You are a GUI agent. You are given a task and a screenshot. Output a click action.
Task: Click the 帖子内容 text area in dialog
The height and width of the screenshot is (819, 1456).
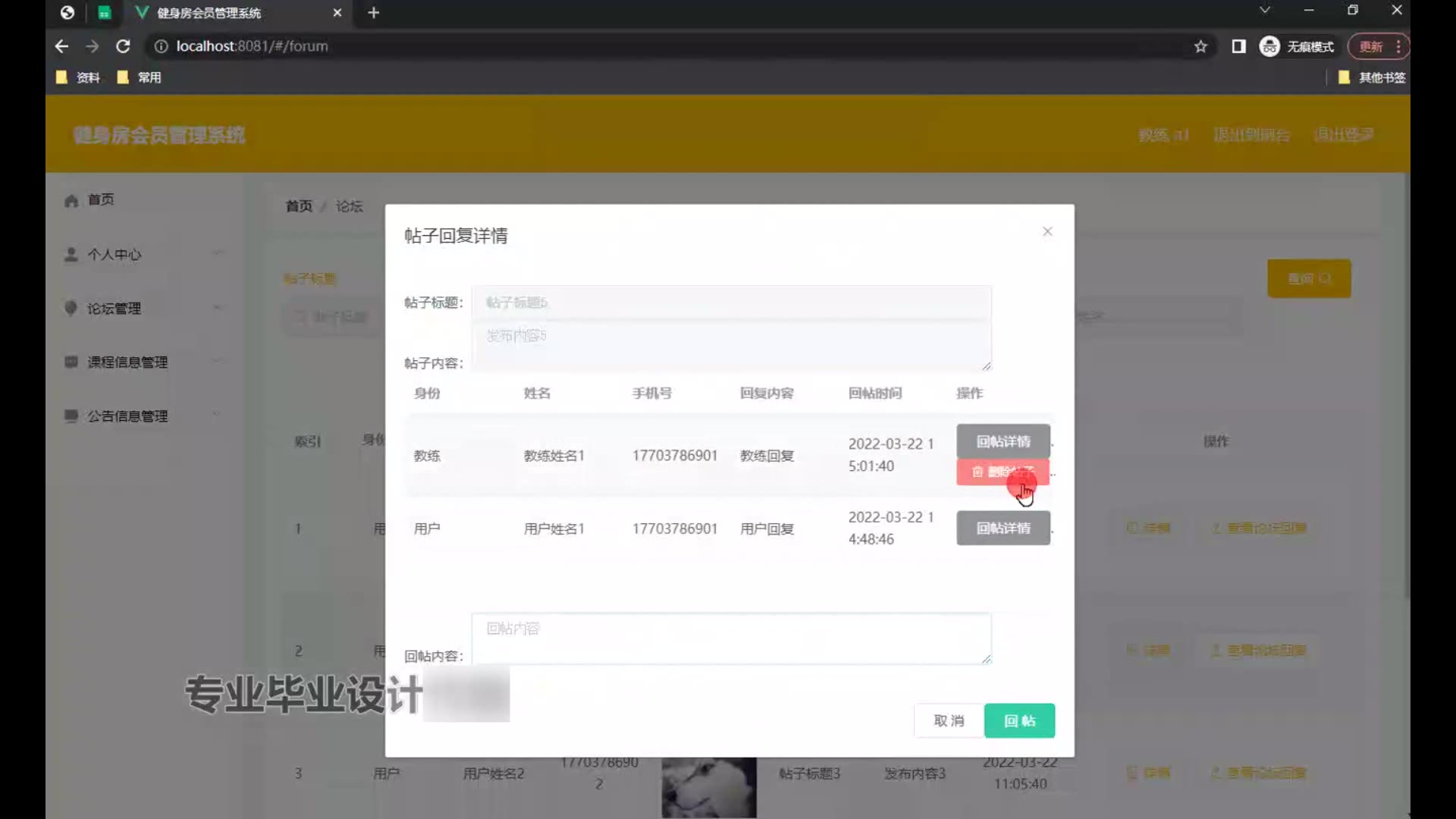(x=731, y=346)
